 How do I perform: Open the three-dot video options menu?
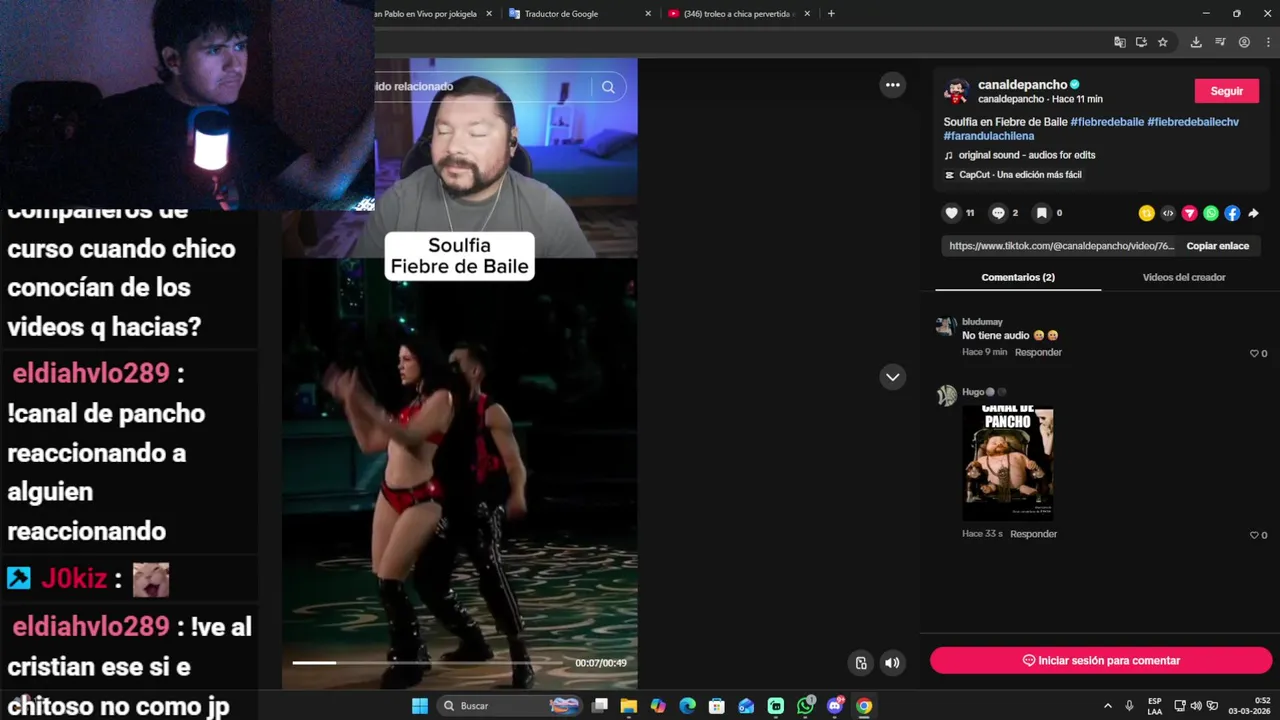(893, 85)
